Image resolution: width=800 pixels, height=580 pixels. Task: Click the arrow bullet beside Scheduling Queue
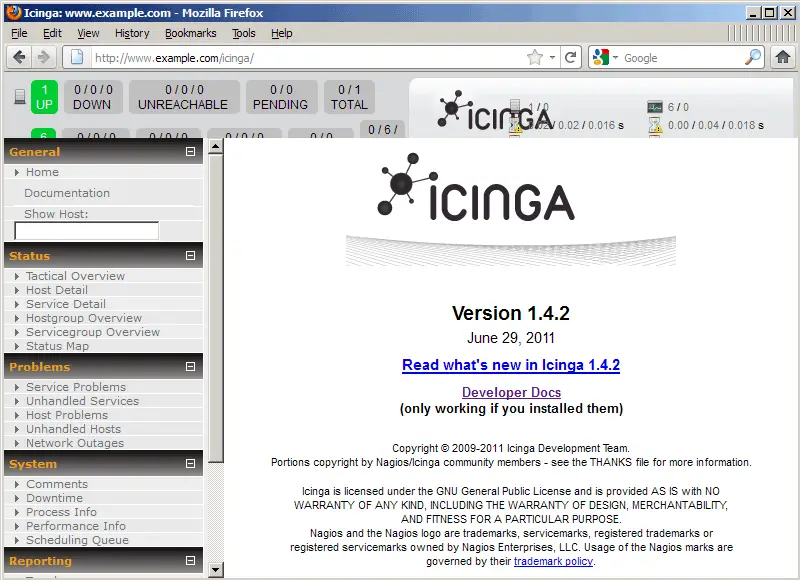pyautogui.click(x=17, y=540)
